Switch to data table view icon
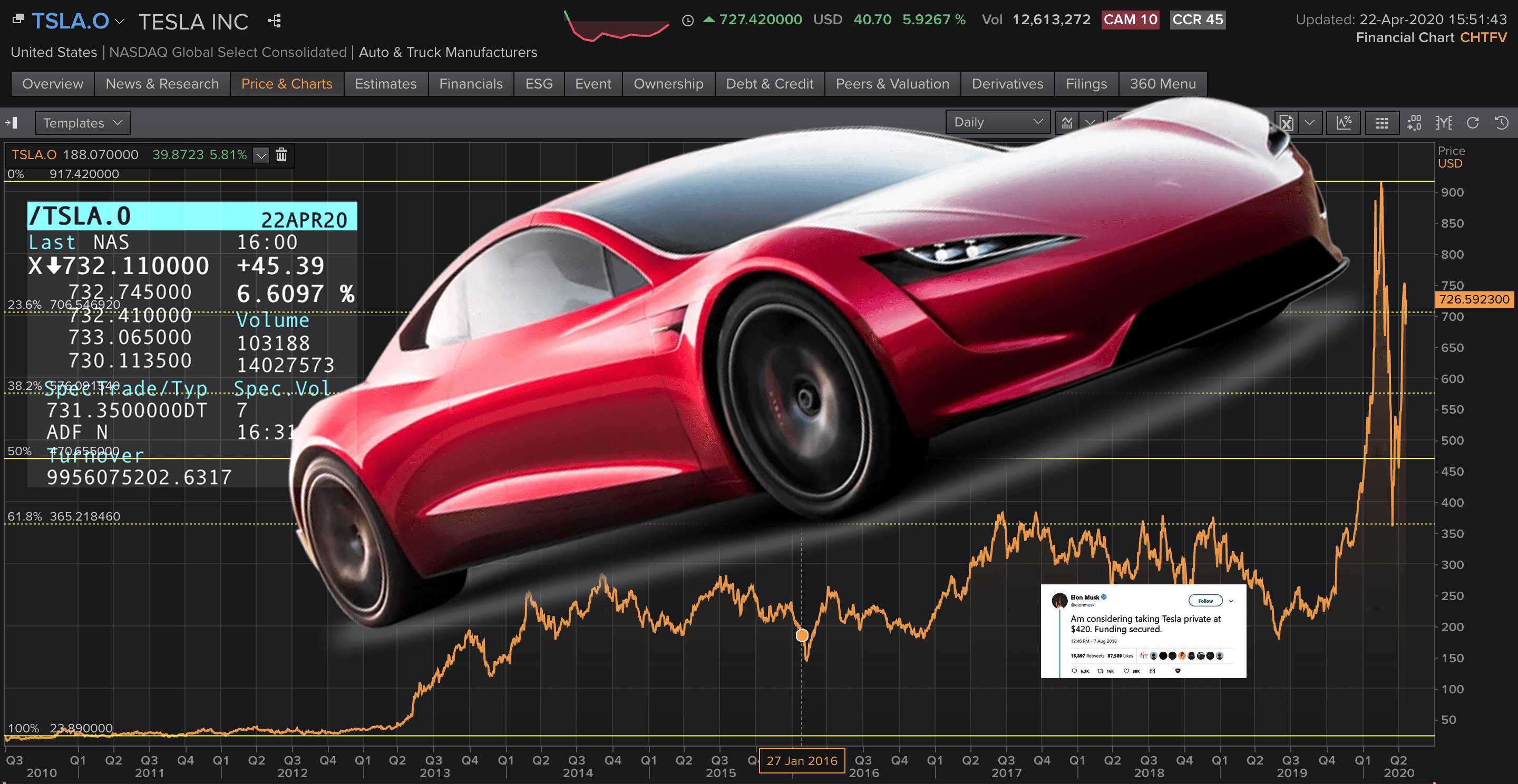 [1383, 123]
